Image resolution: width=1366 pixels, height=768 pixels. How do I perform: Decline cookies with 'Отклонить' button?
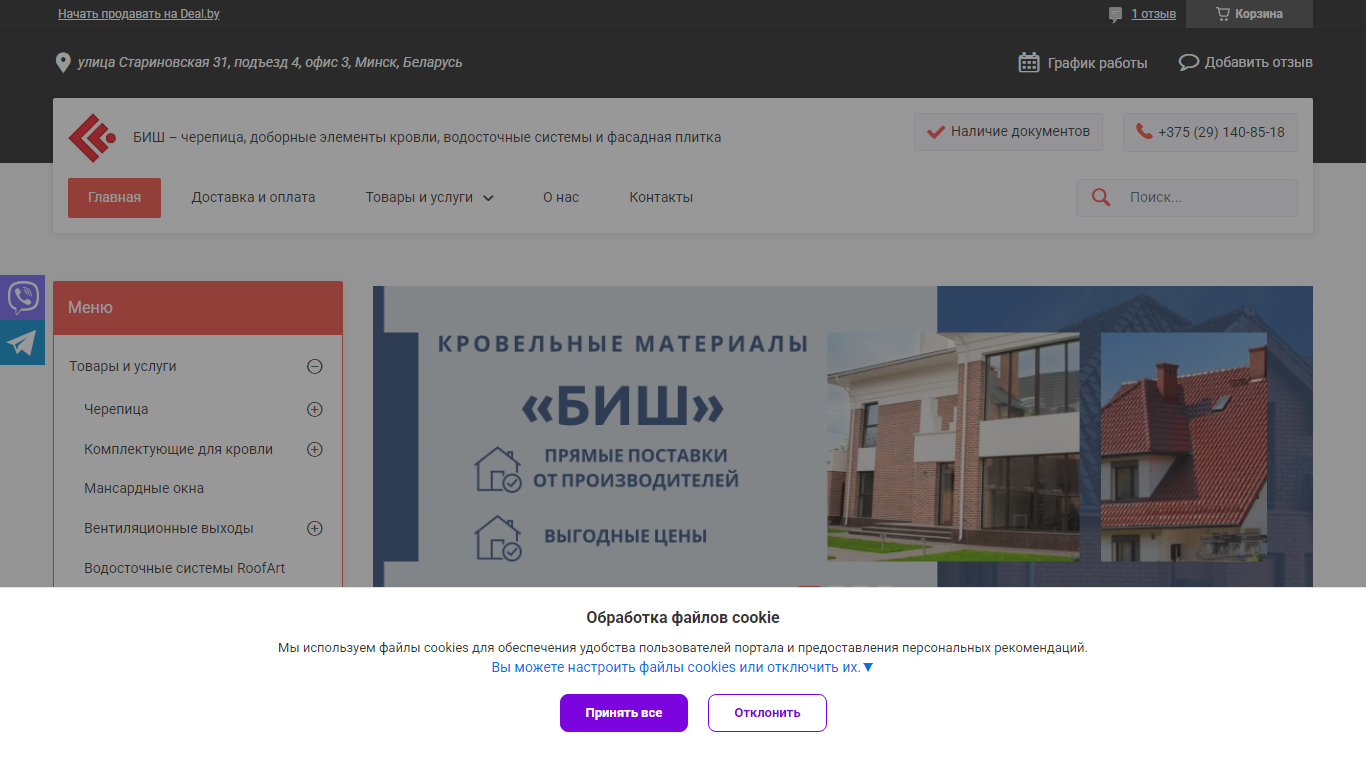767,713
